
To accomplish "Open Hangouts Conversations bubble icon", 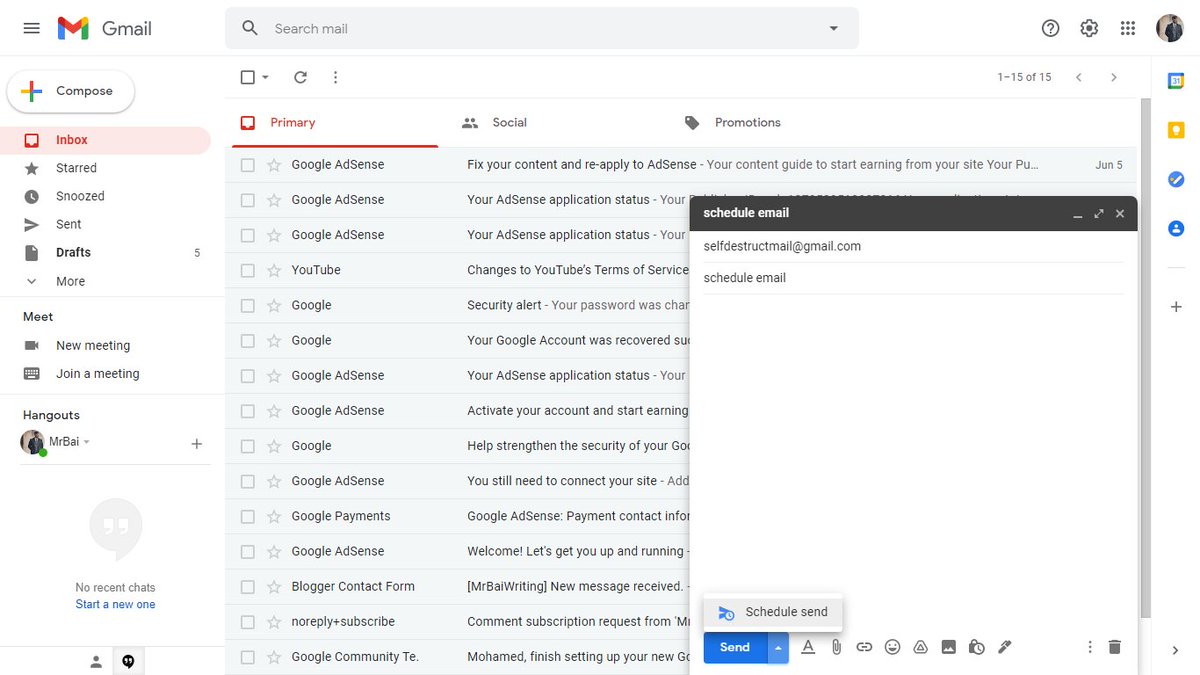I will (128, 661).
